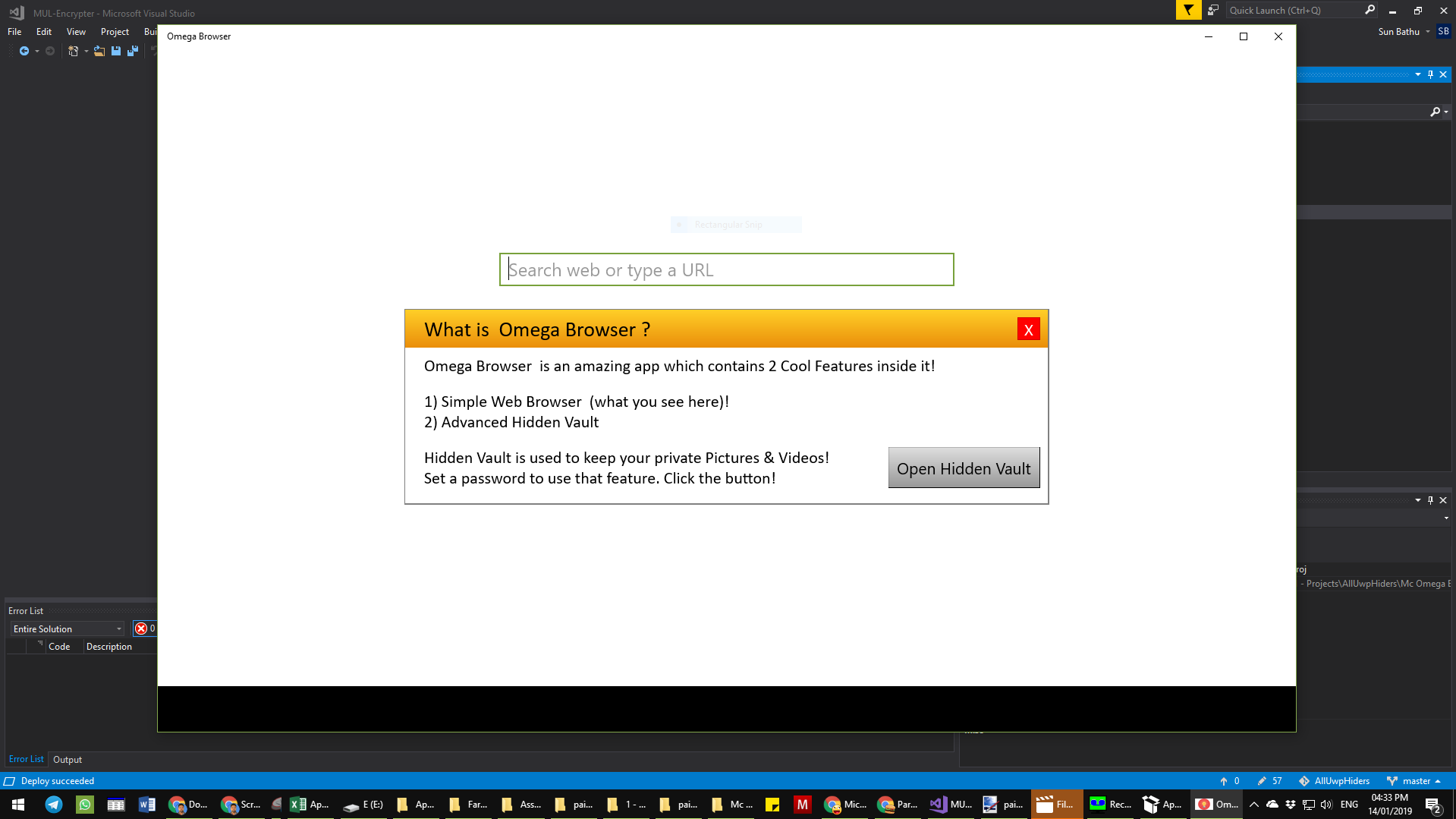This screenshot has height=819, width=1456.
Task: Click the ENG language indicator
Action: (x=1349, y=805)
